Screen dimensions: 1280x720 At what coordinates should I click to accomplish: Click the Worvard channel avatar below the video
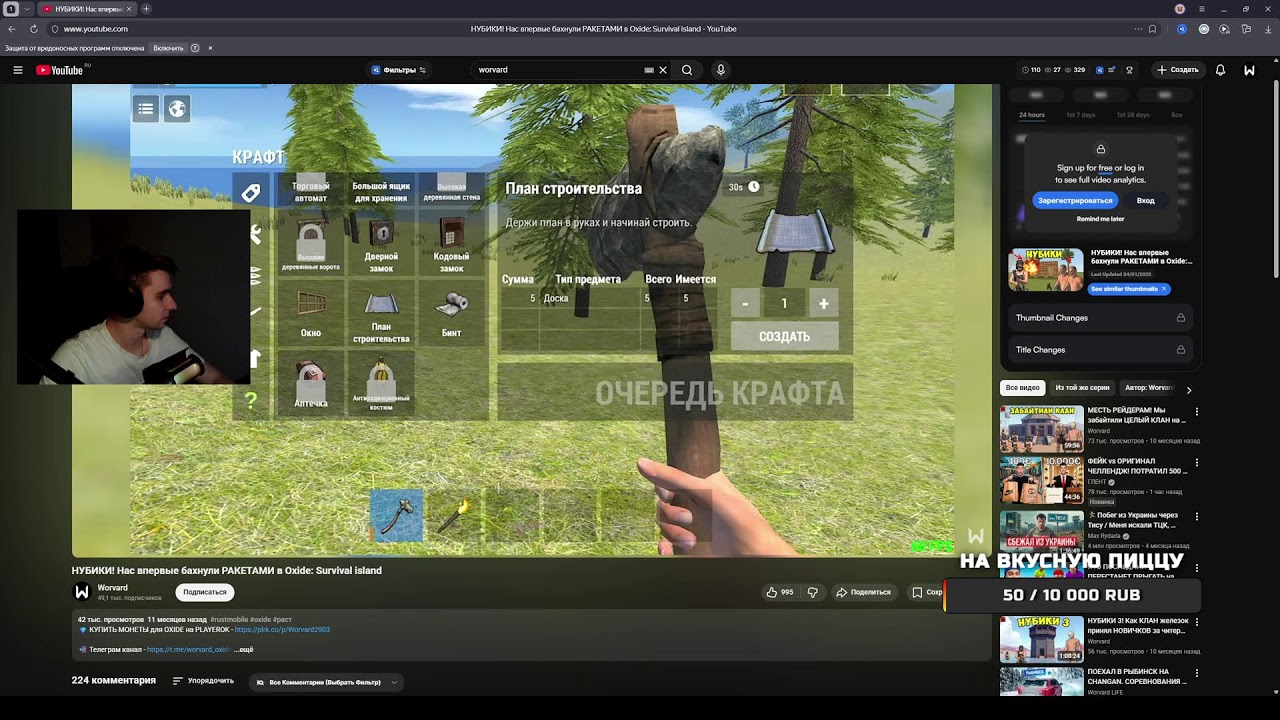82,592
